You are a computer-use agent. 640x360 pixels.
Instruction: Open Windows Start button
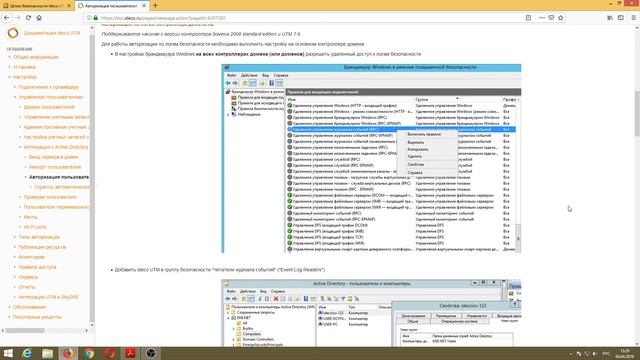point(8,353)
